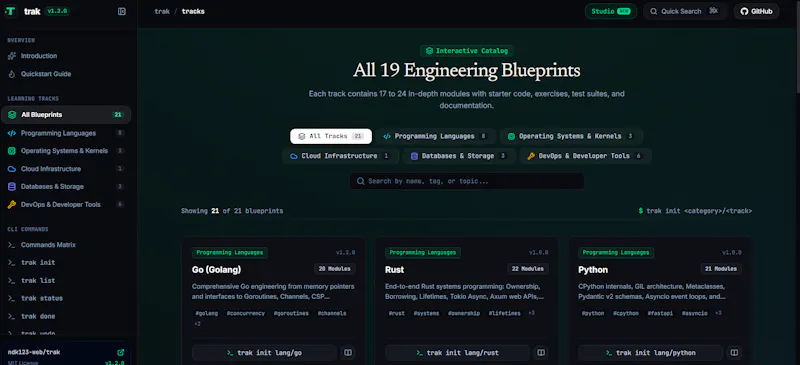Click the chip icon beside sidebar Operating Systems
Viewport: 800px width, 365px height.
[x=12, y=151]
